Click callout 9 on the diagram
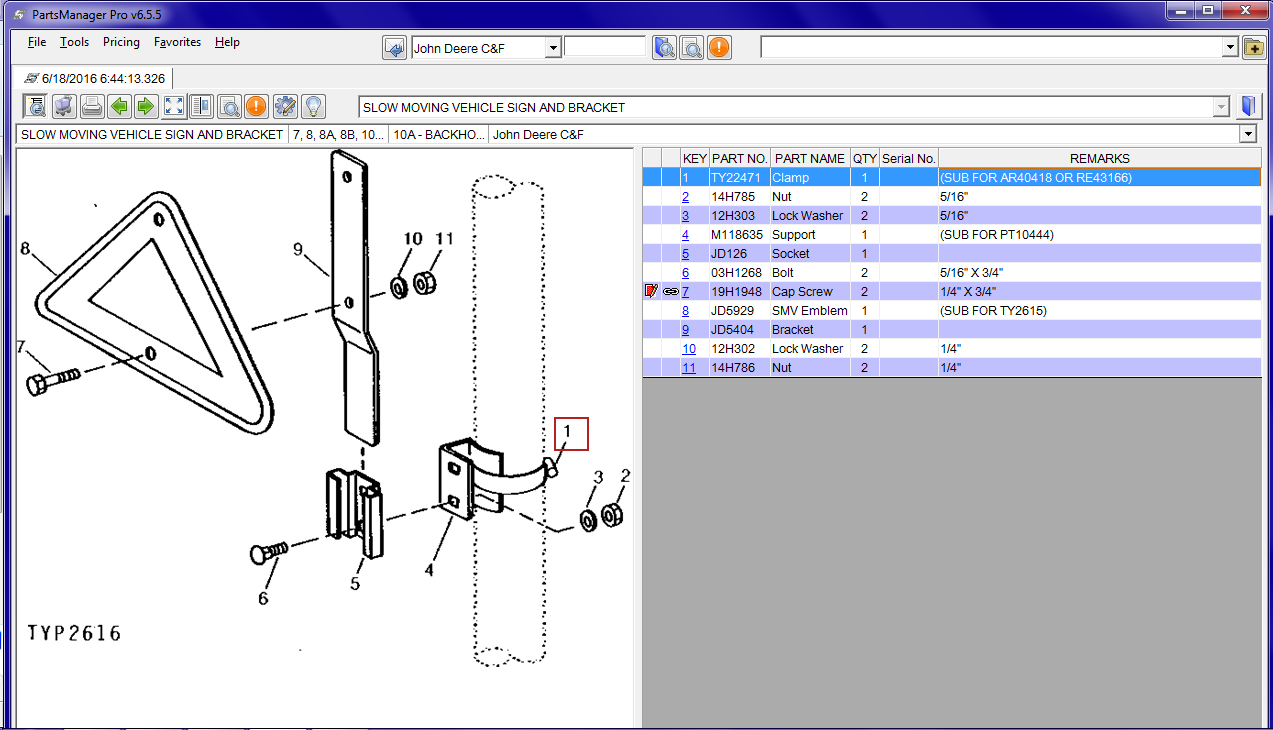1273x730 pixels. 298,250
